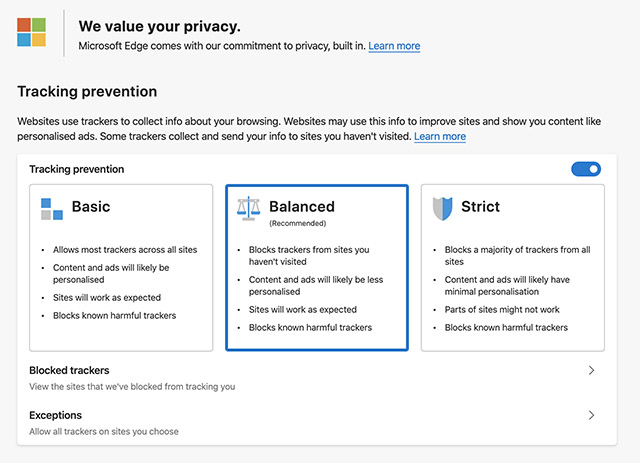Click the Tracking prevention section heading
The image size is (640, 463).
tap(87, 92)
